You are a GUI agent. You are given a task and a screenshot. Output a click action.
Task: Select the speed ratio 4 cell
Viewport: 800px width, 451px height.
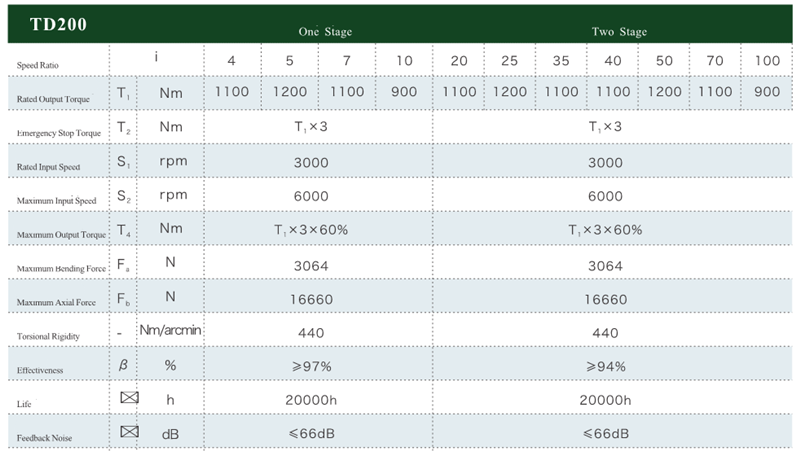[232, 61]
